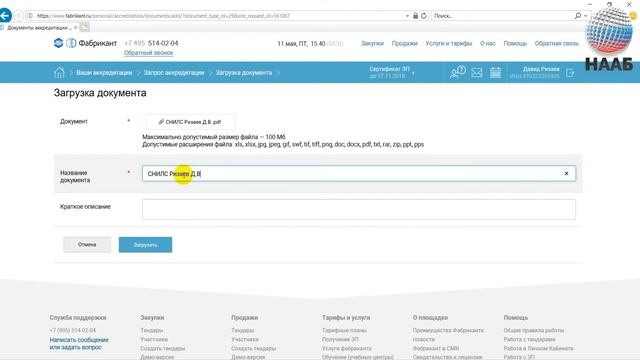Click 'Работа в Личном Кабинете' footer link
The width and height of the screenshot is (640, 360).
538,348
